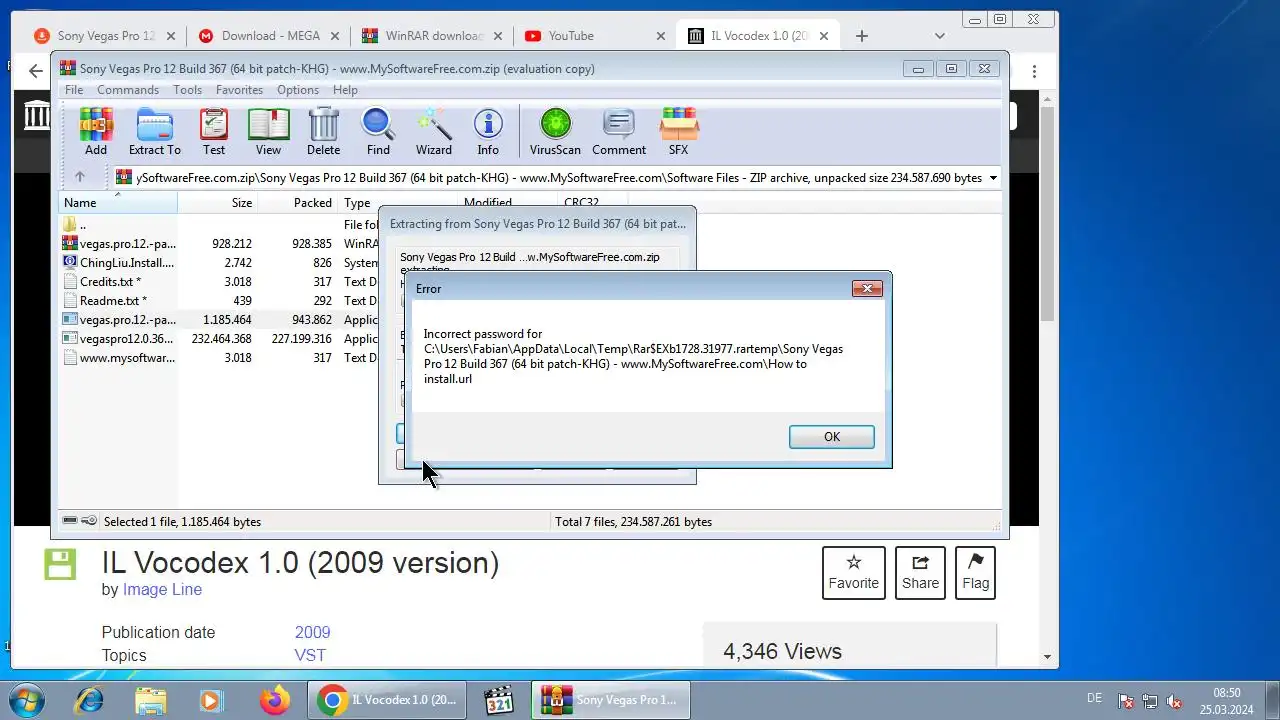Click the Info toolbar icon
1280x720 pixels.
(x=488, y=132)
